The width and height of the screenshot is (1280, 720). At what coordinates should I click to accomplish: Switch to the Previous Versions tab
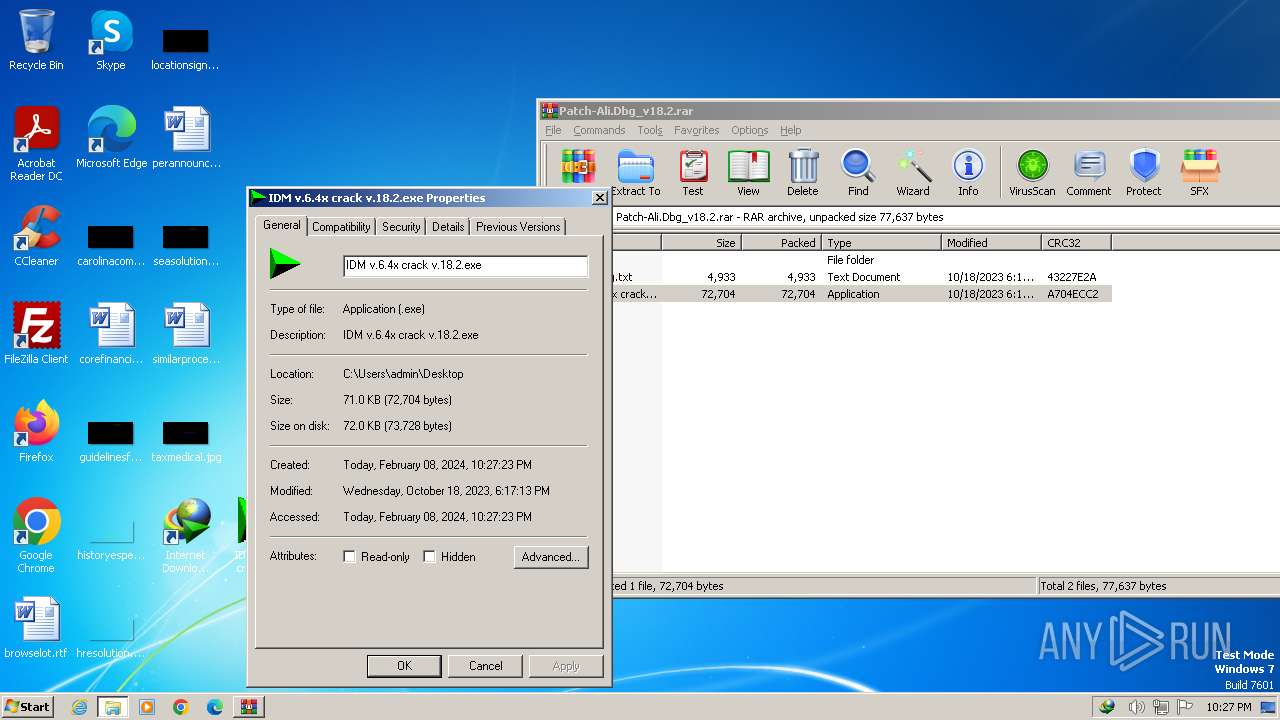coord(518,227)
